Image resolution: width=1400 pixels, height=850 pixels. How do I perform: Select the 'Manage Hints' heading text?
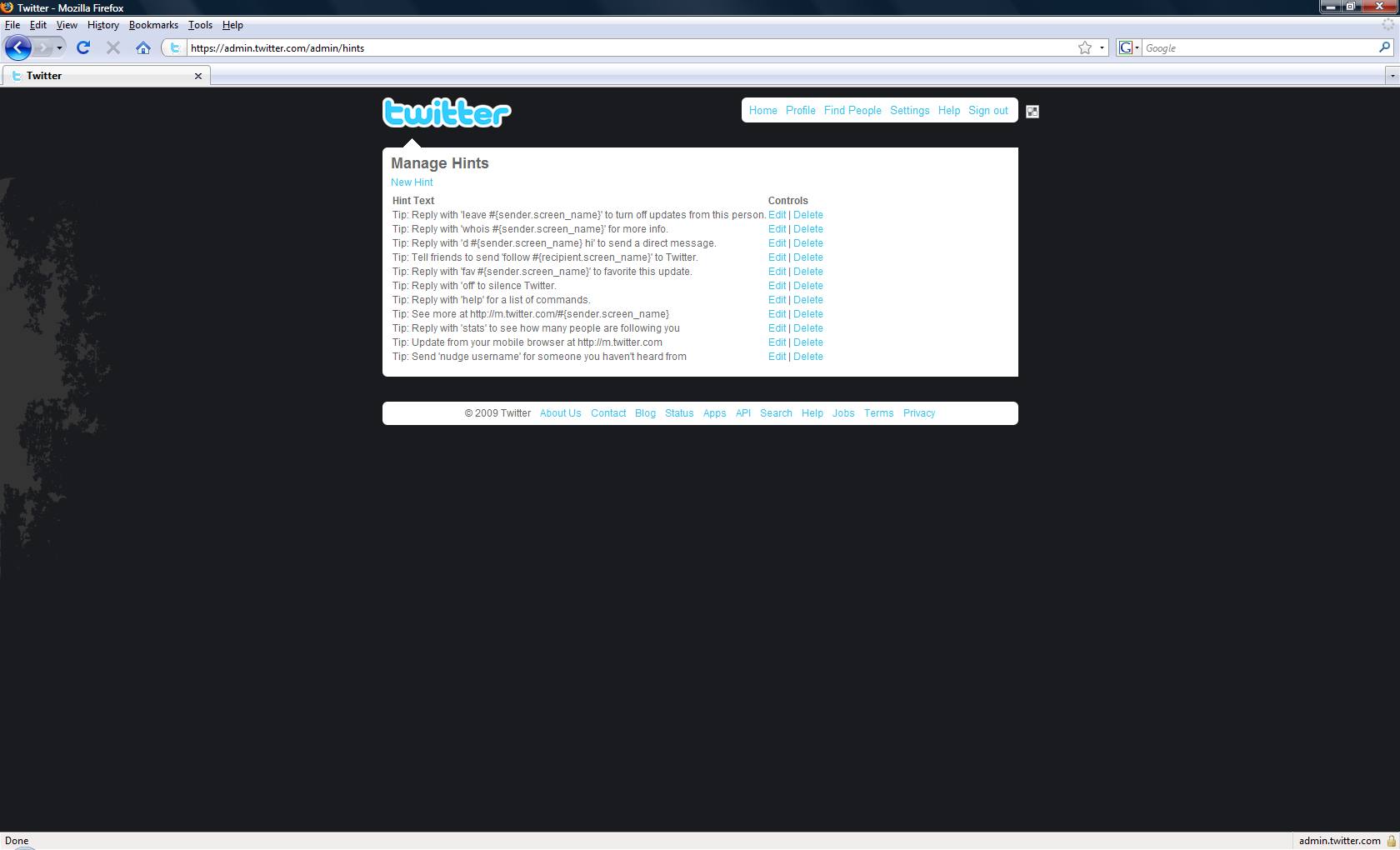440,163
